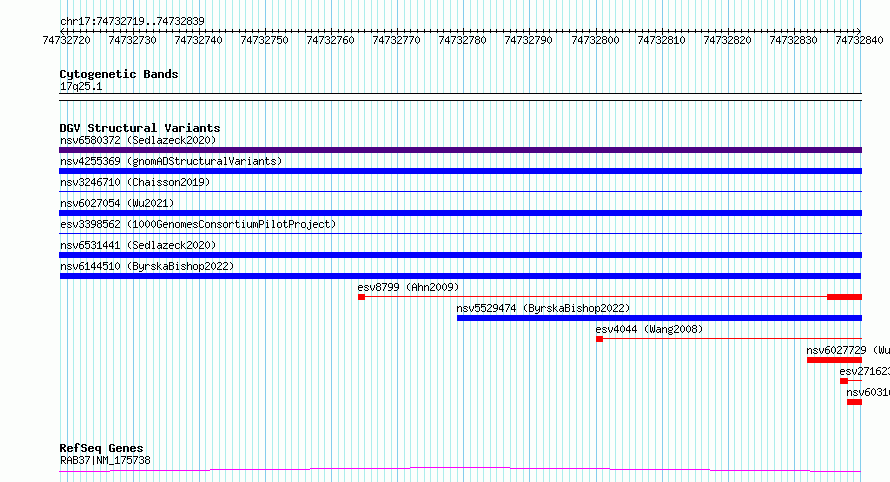The width and height of the screenshot is (890, 482).
Task: Click the purple nsv6580372 variant bar
Action: pyautogui.click(x=460, y=150)
